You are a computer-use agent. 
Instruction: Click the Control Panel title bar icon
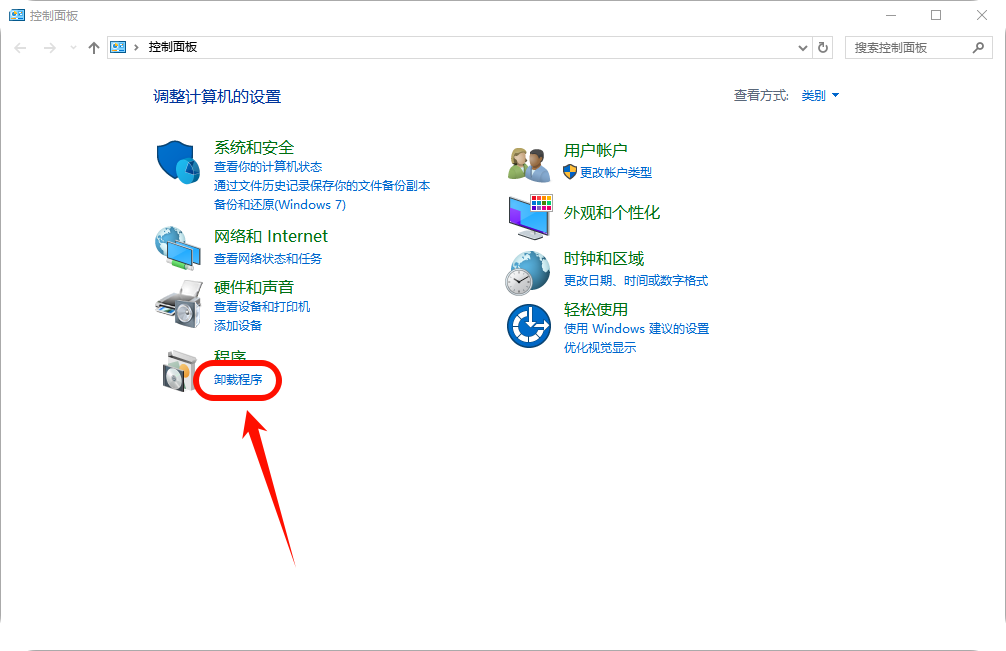tap(17, 15)
